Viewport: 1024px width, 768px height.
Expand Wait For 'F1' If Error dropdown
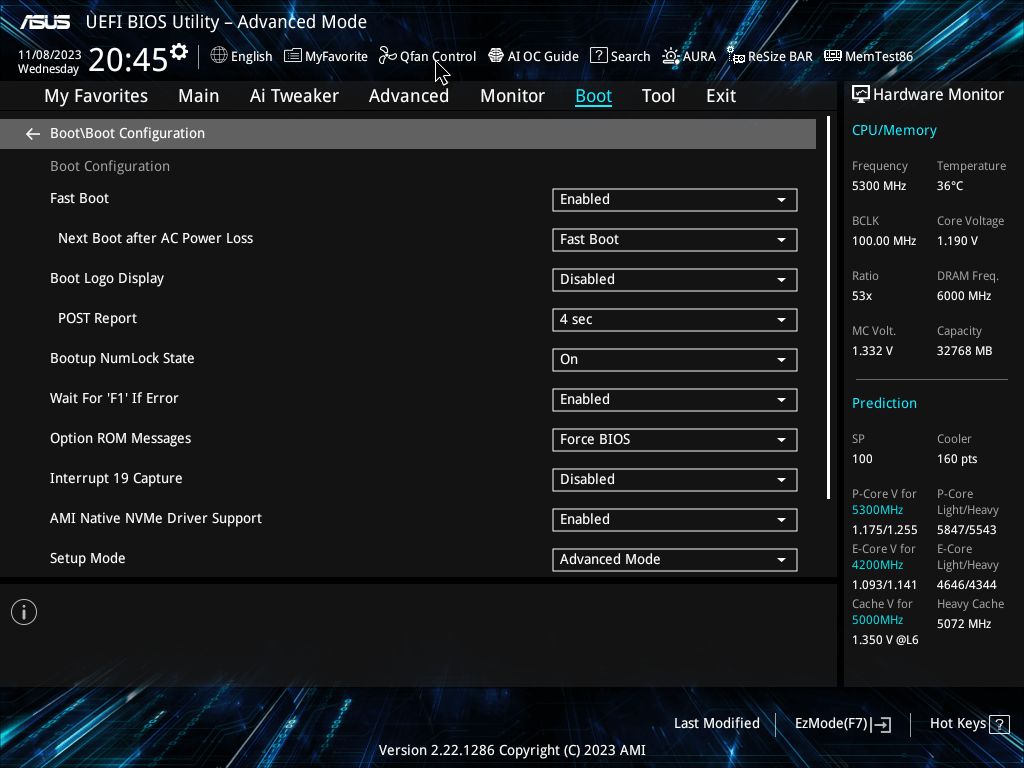click(x=675, y=400)
